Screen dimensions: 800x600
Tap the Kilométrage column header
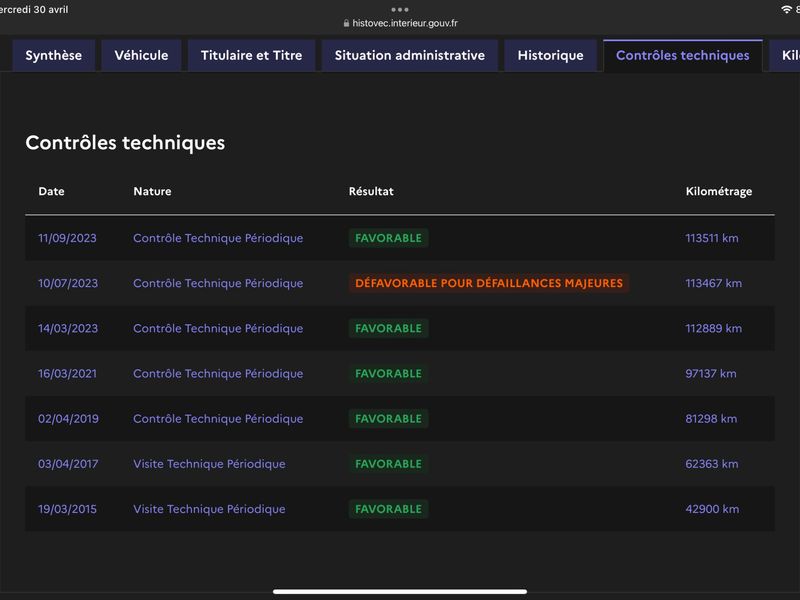pos(718,191)
